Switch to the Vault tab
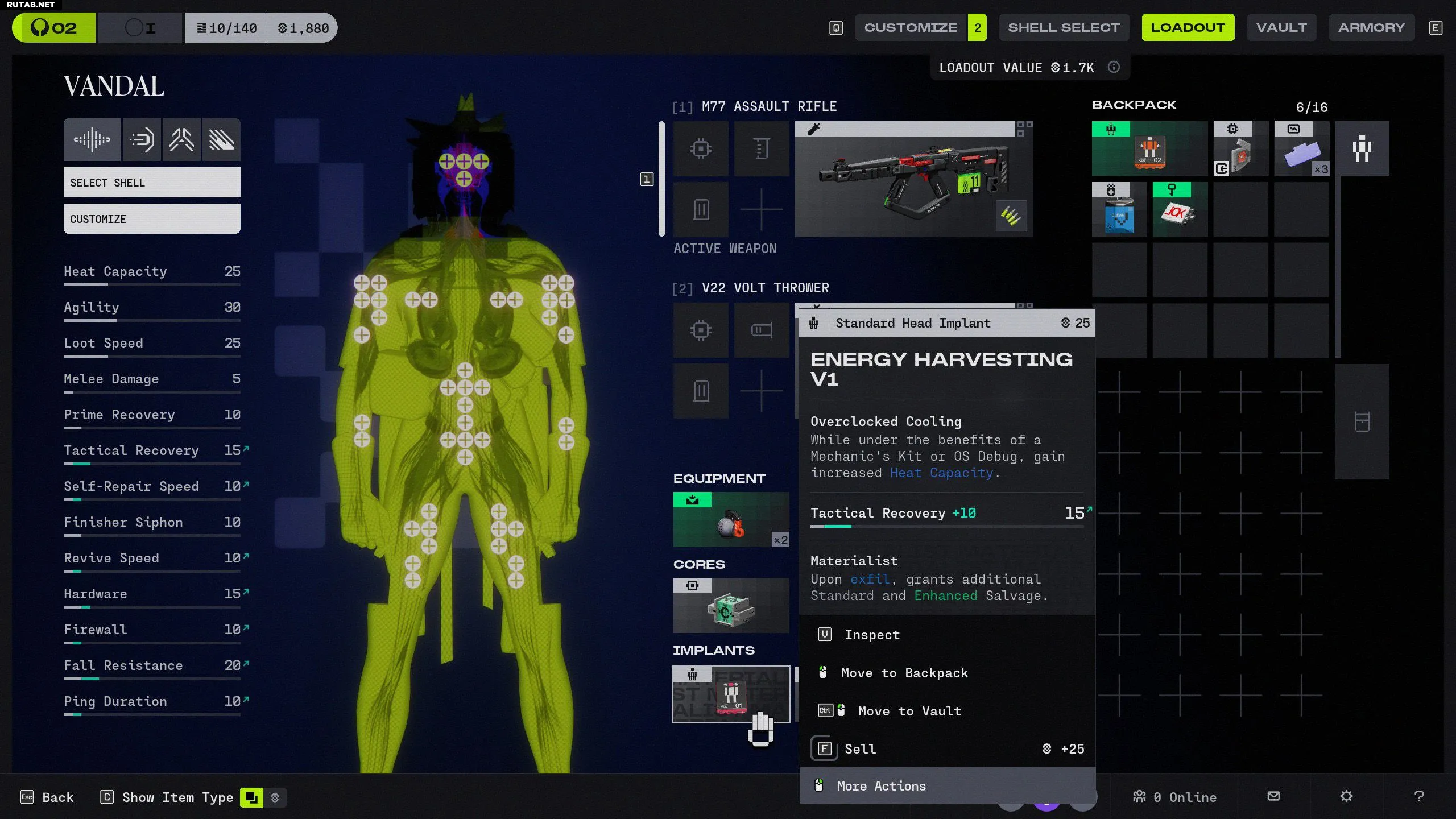The width and height of the screenshot is (1456, 819). point(1281,27)
